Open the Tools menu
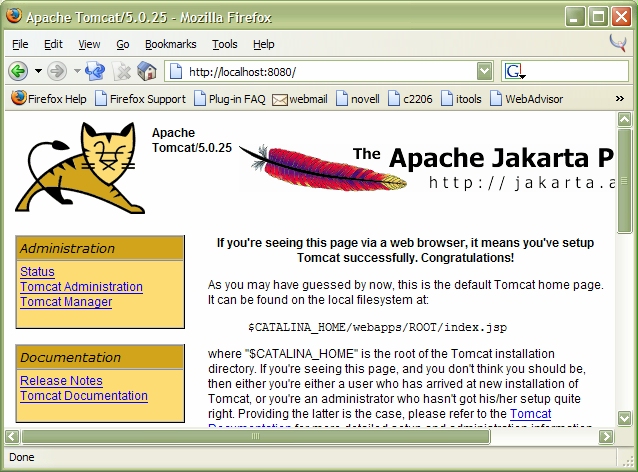Screen dimensions: 638x472 [225, 44]
